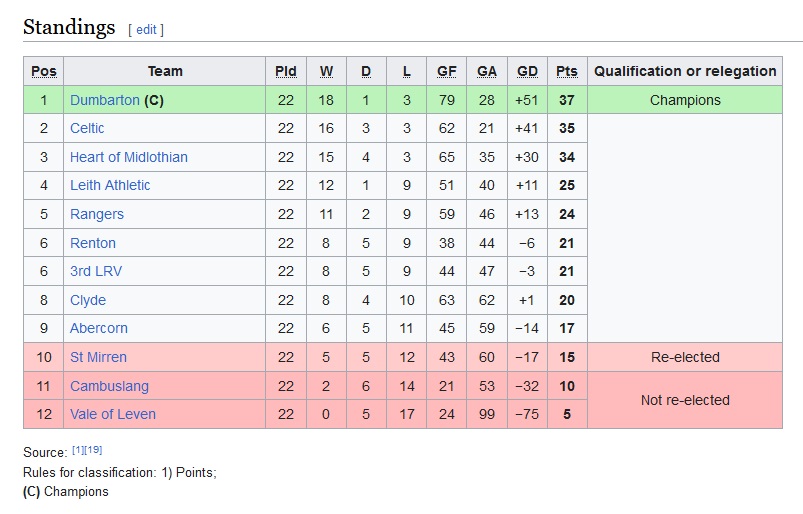
Task: Open the Renton team link
Action: coord(93,243)
